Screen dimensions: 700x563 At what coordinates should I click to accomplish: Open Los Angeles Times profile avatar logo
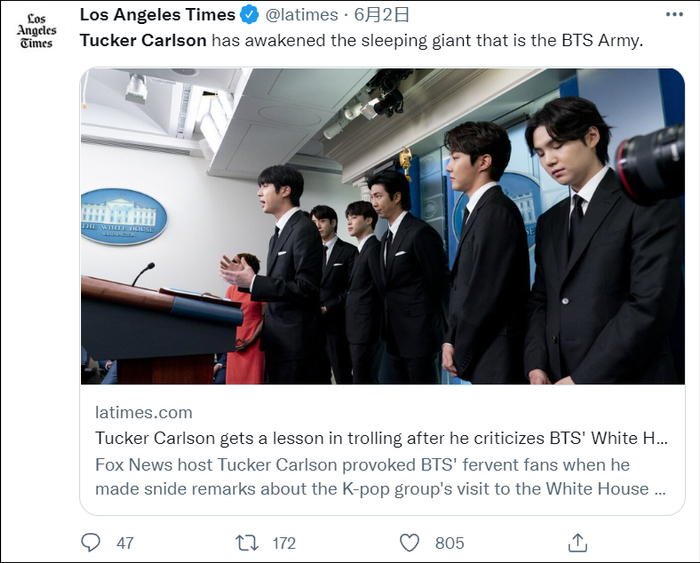point(36,31)
